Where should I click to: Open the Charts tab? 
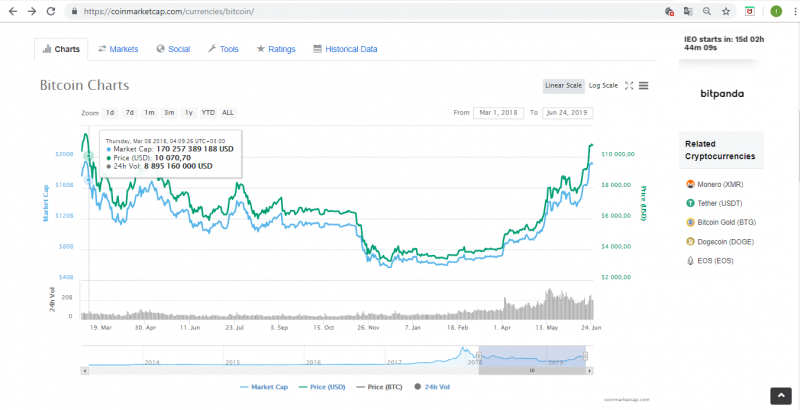(x=61, y=49)
